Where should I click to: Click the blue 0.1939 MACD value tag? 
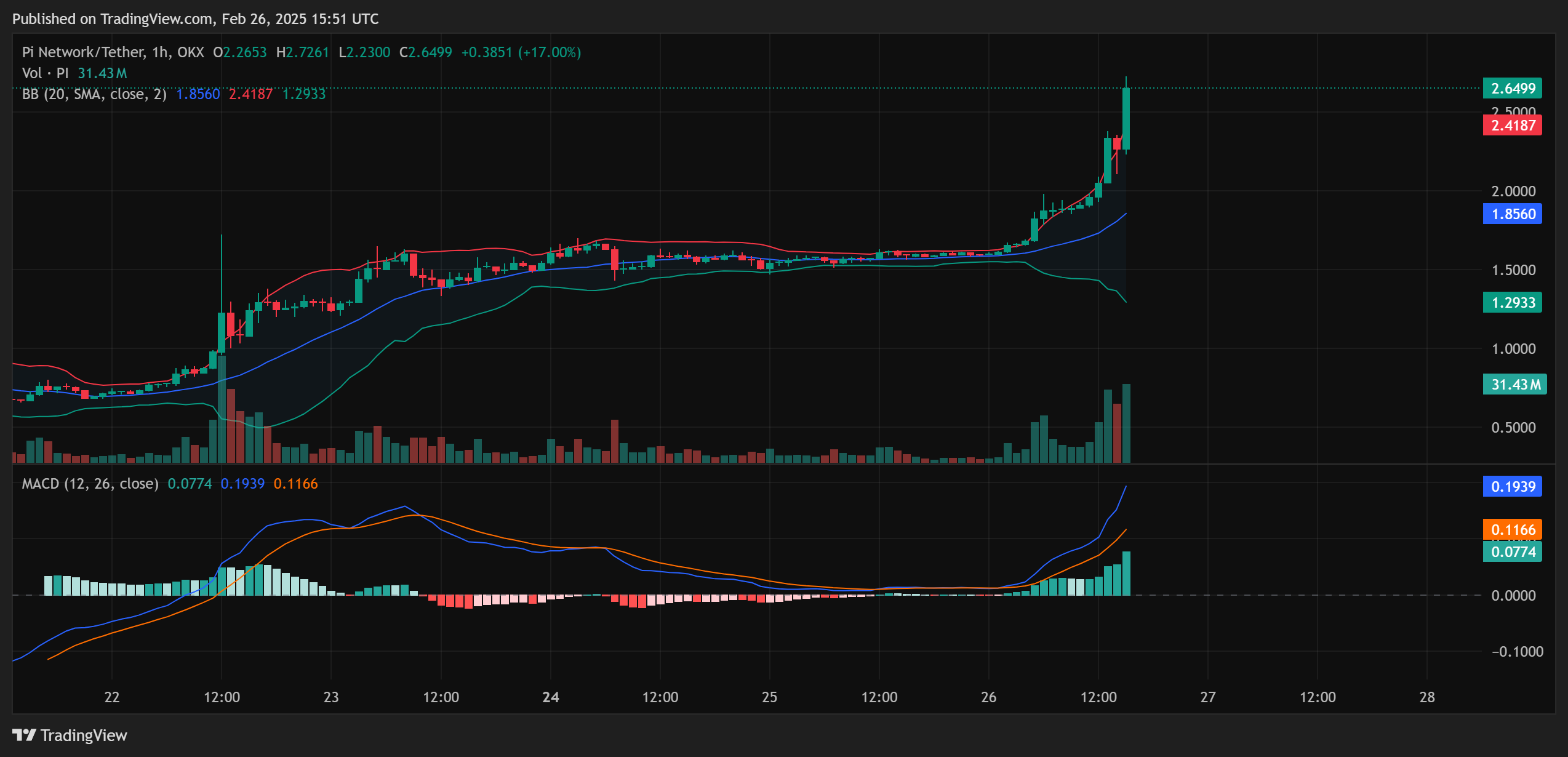pyautogui.click(x=1513, y=486)
